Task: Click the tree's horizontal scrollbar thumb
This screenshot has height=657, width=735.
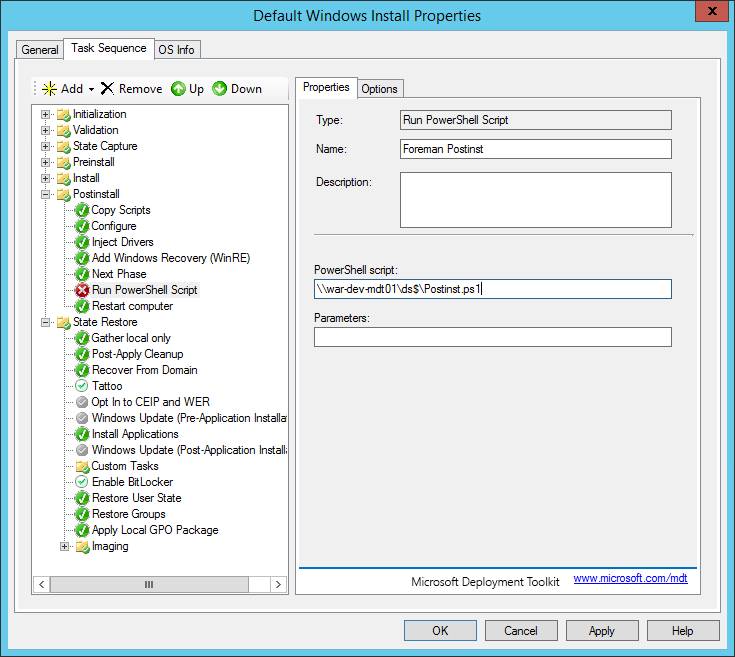Action: click(149, 584)
